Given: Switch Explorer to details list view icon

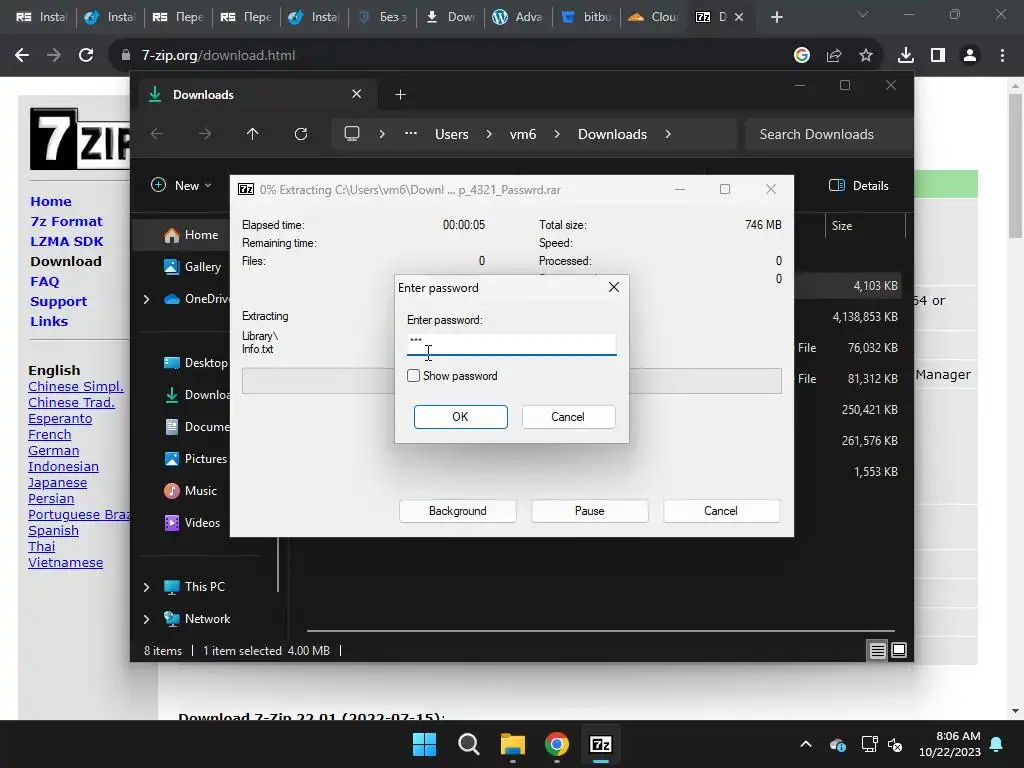Looking at the screenshot, I should [878, 650].
